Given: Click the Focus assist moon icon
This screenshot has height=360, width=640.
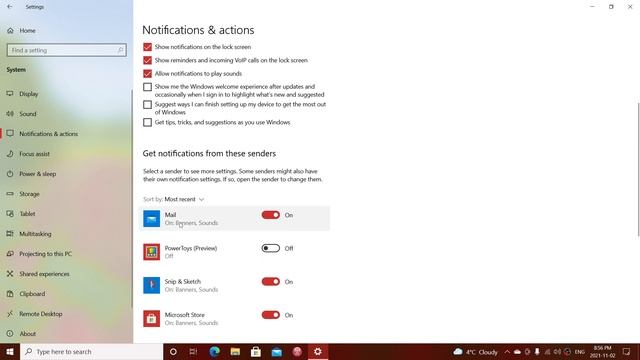Looking at the screenshot, I should [x=10, y=154].
